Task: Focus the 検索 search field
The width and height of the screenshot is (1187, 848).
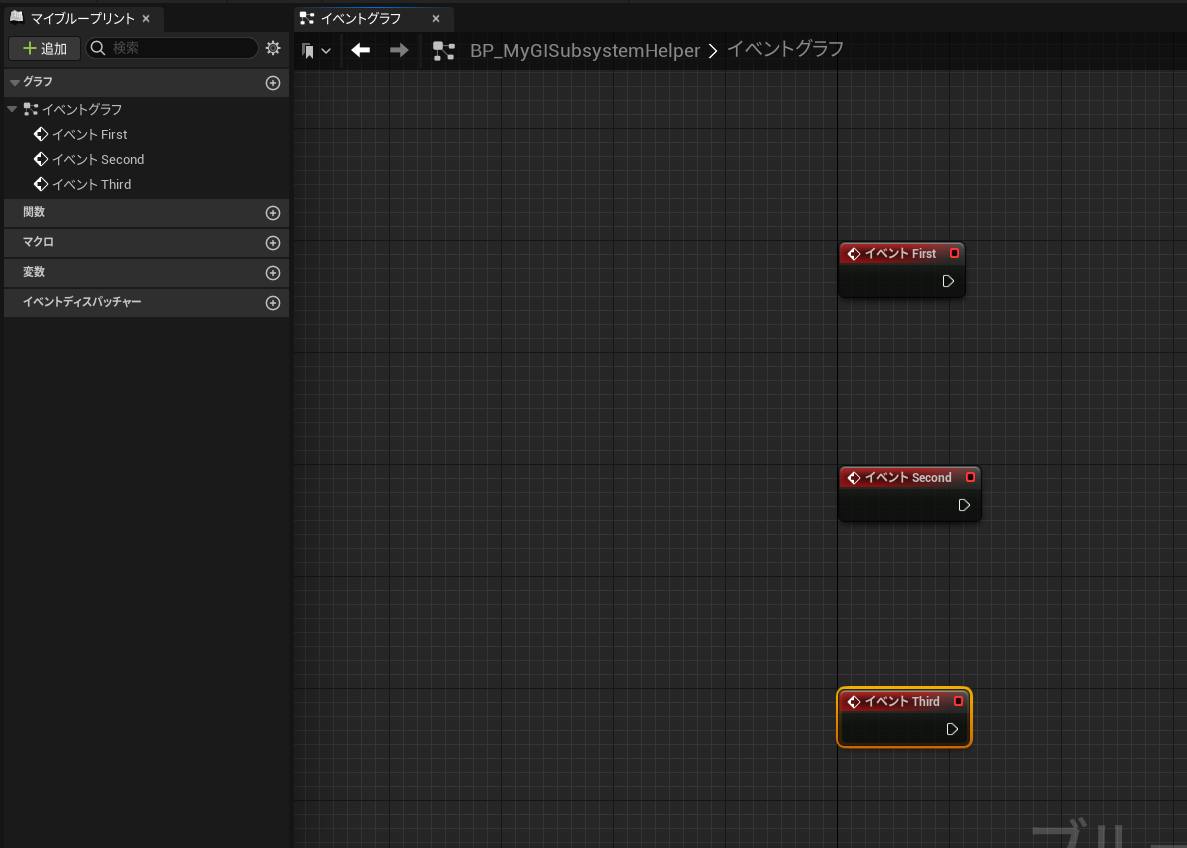Action: tap(172, 48)
